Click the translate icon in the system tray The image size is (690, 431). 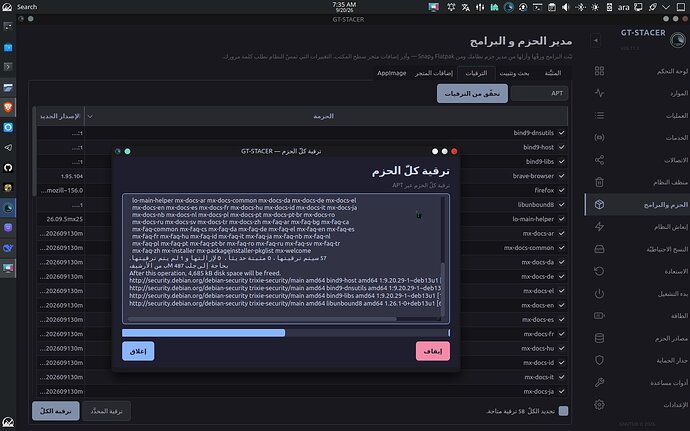[x=466, y=7]
